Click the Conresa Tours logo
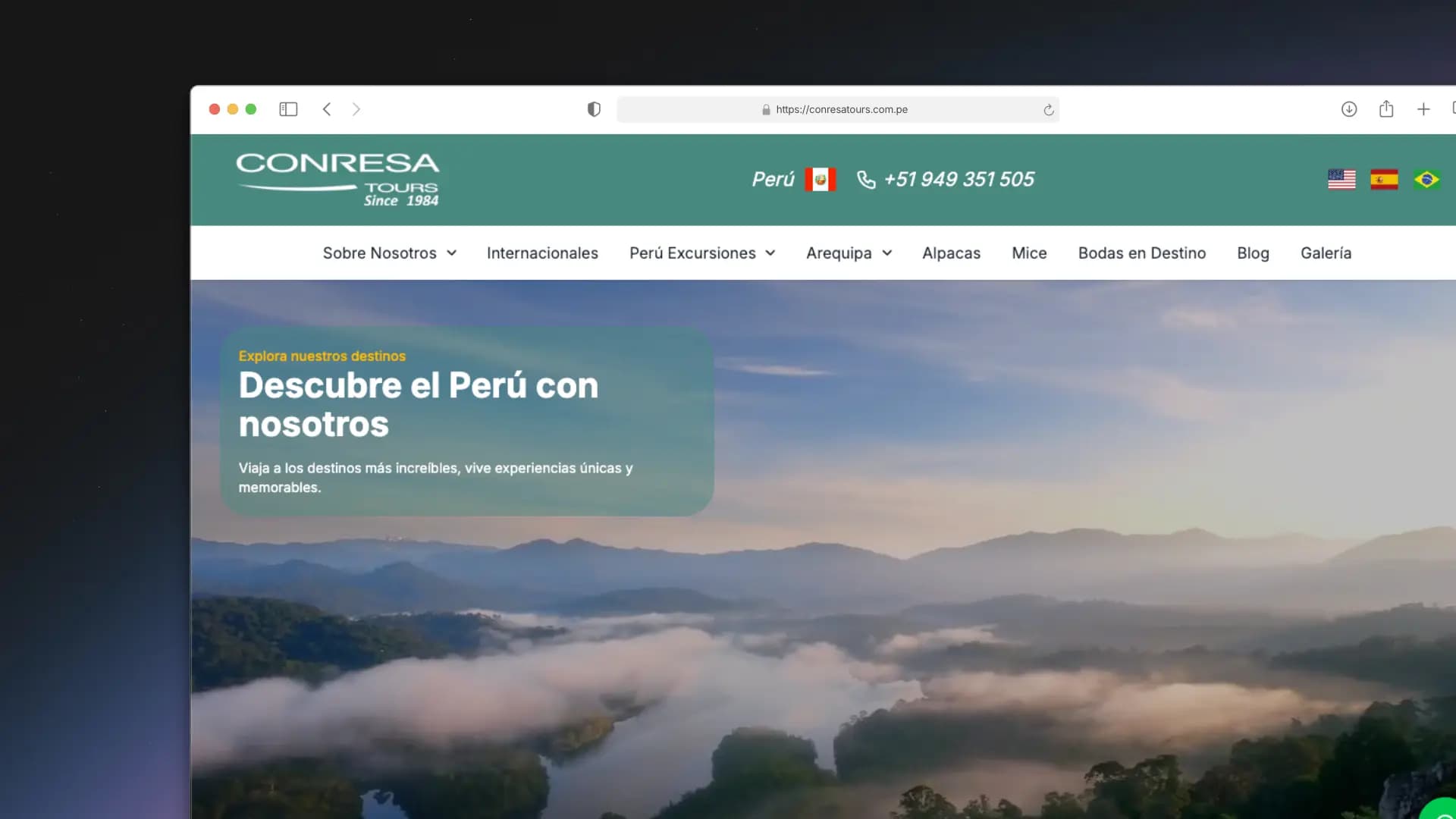This screenshot has height=819, width=1456. tap(338, 179)
